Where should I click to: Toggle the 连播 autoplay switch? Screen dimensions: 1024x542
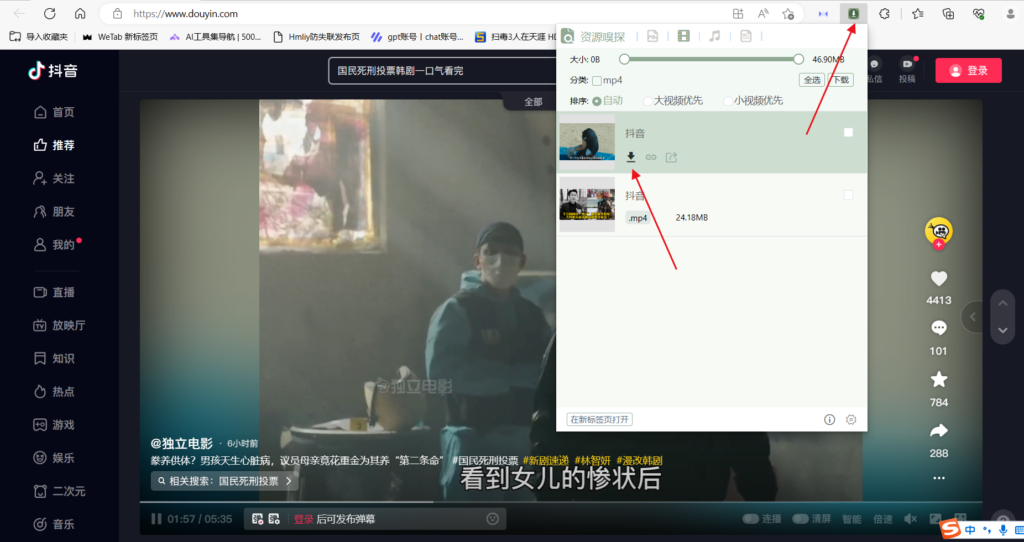(x=751, y=518)
